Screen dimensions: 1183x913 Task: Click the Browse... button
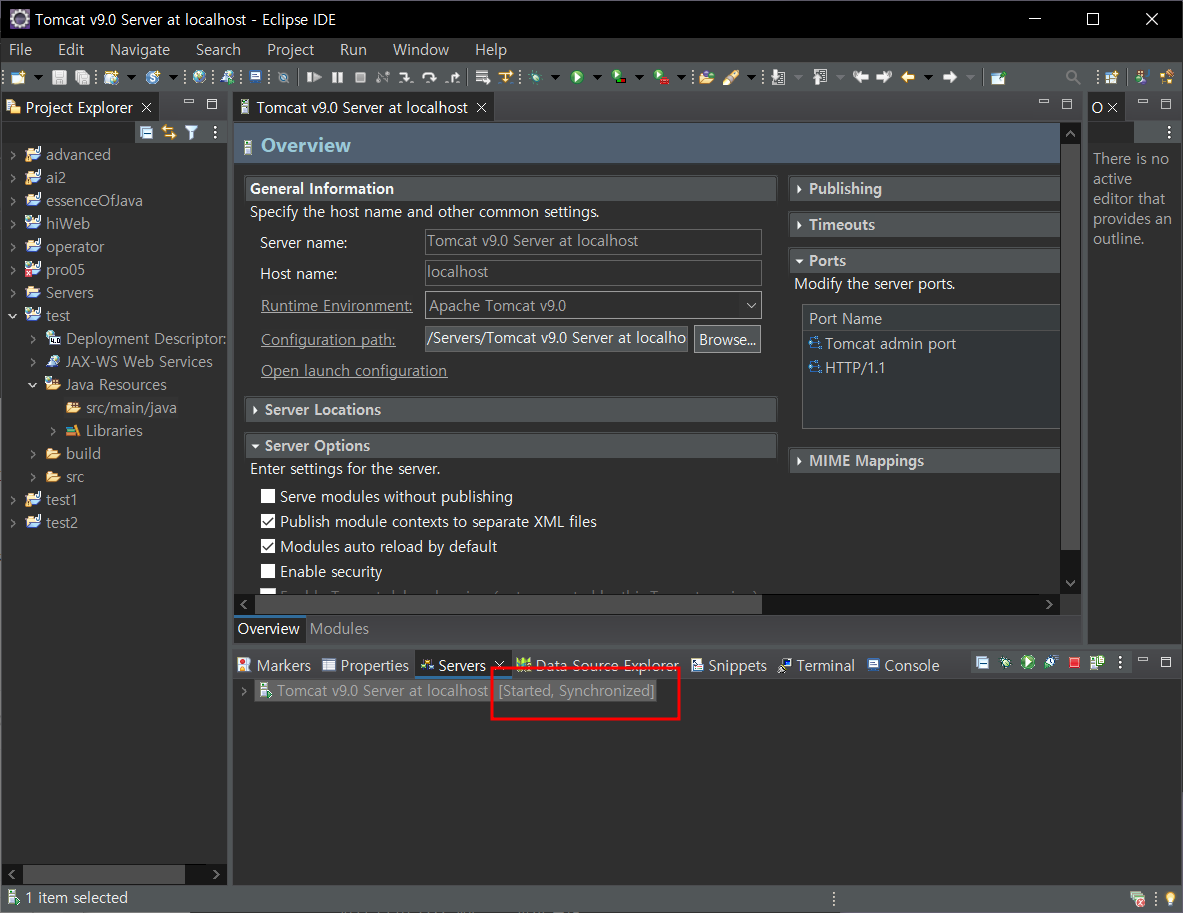(x=727, y=340)
